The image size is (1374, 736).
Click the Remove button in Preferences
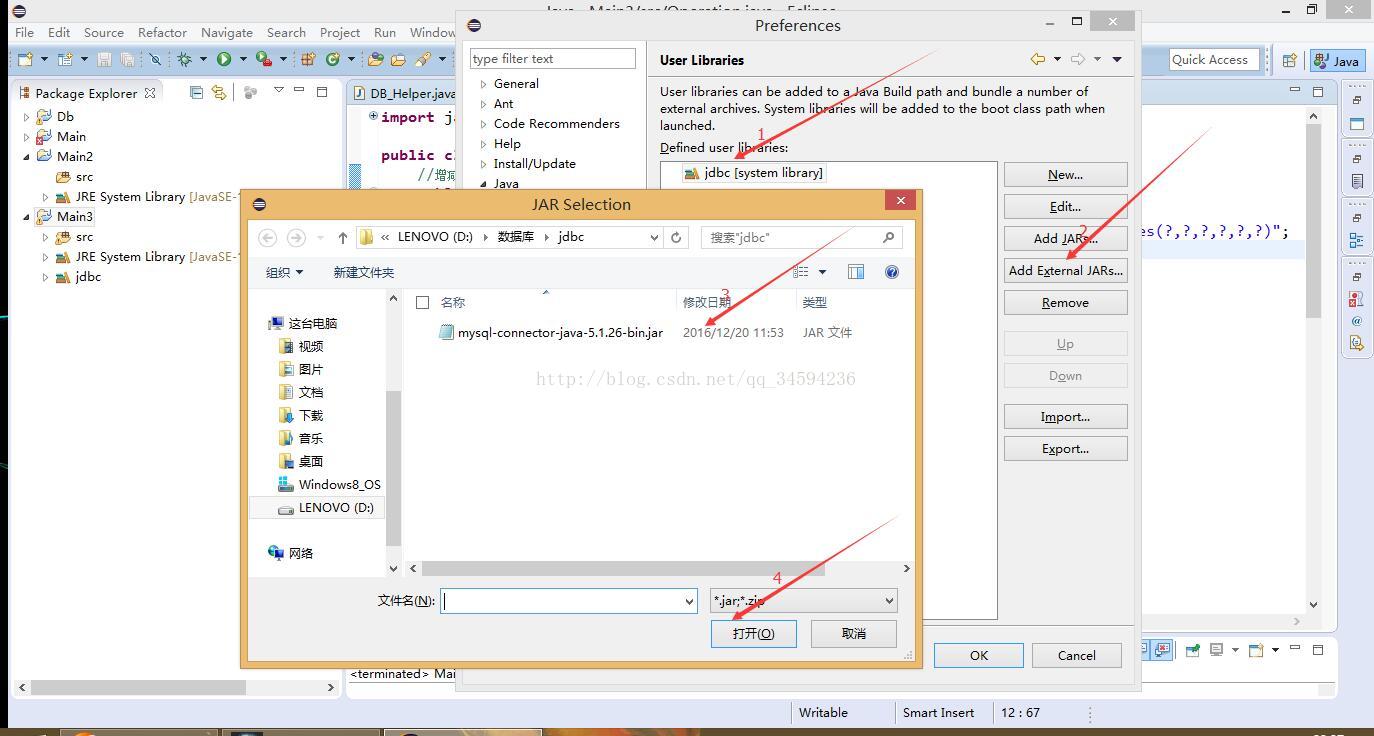[x=1065, y=302]
